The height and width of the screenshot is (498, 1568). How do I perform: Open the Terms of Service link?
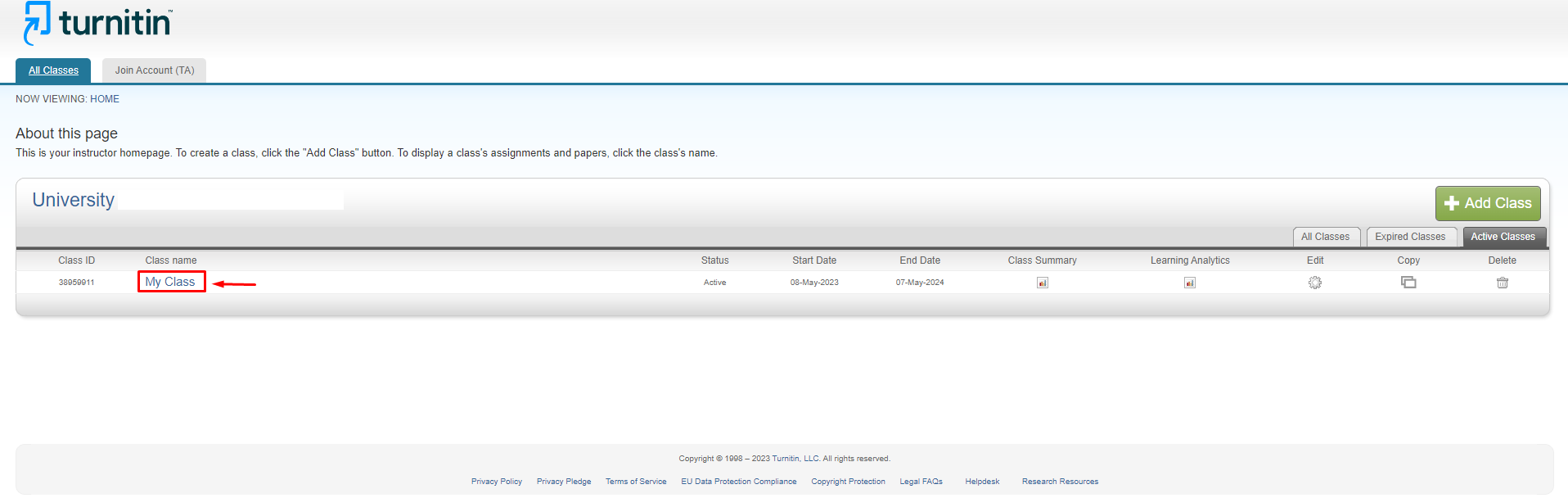coord(636,482)
